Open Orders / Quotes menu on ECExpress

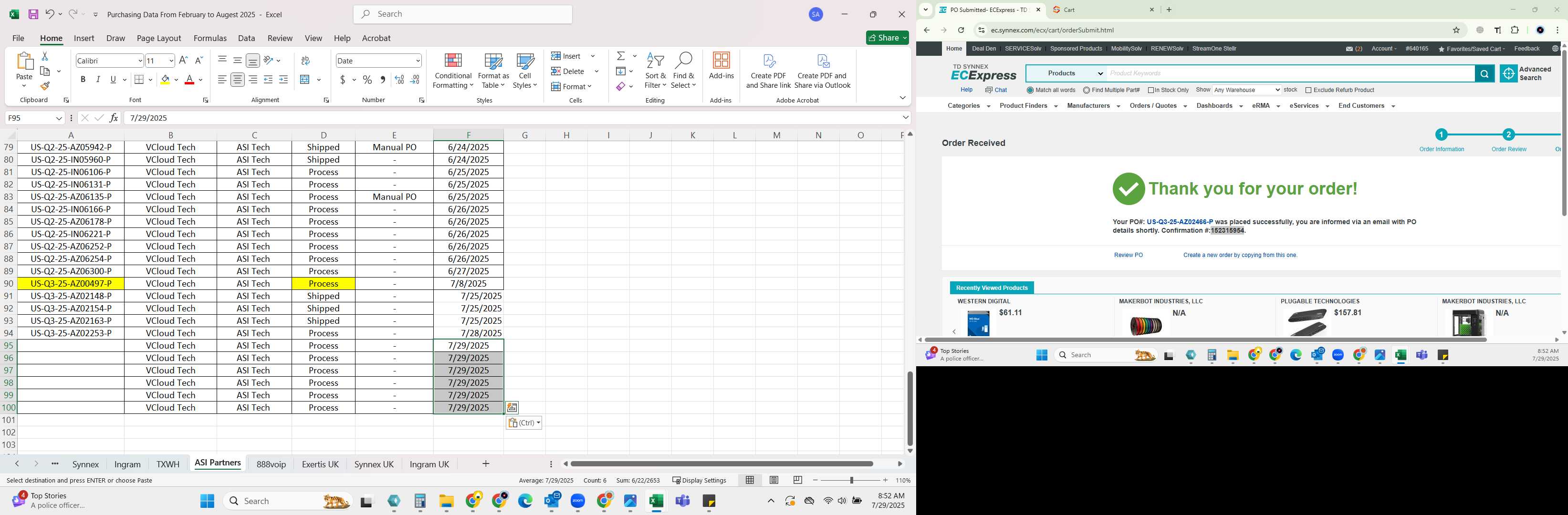(1158, 106)
